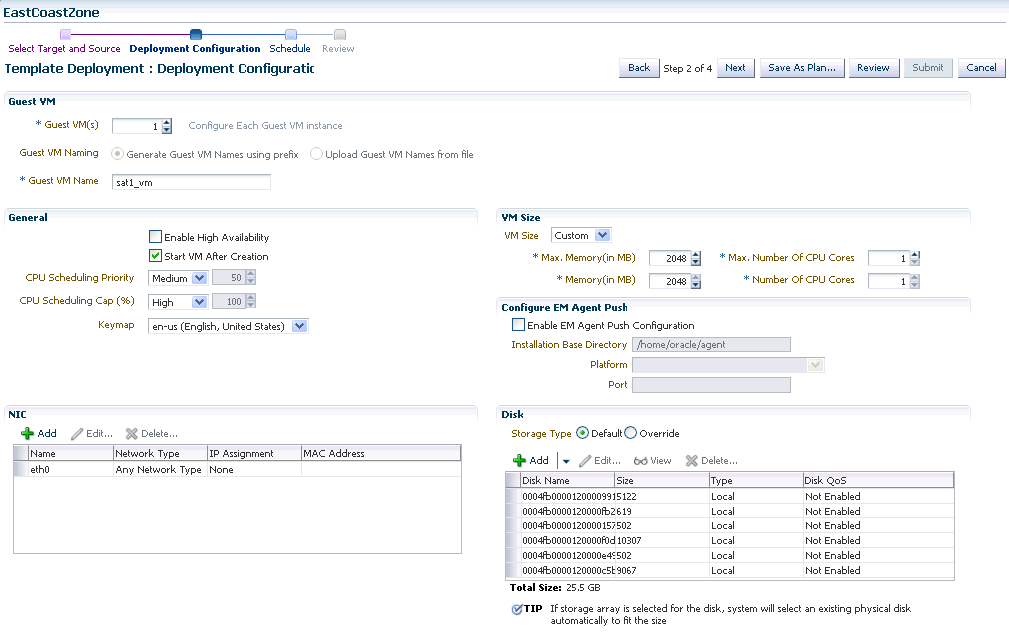Go to Select Target and Source step
The width and height of the screenshot is (1009, 643).
click(x=64, y=49)
